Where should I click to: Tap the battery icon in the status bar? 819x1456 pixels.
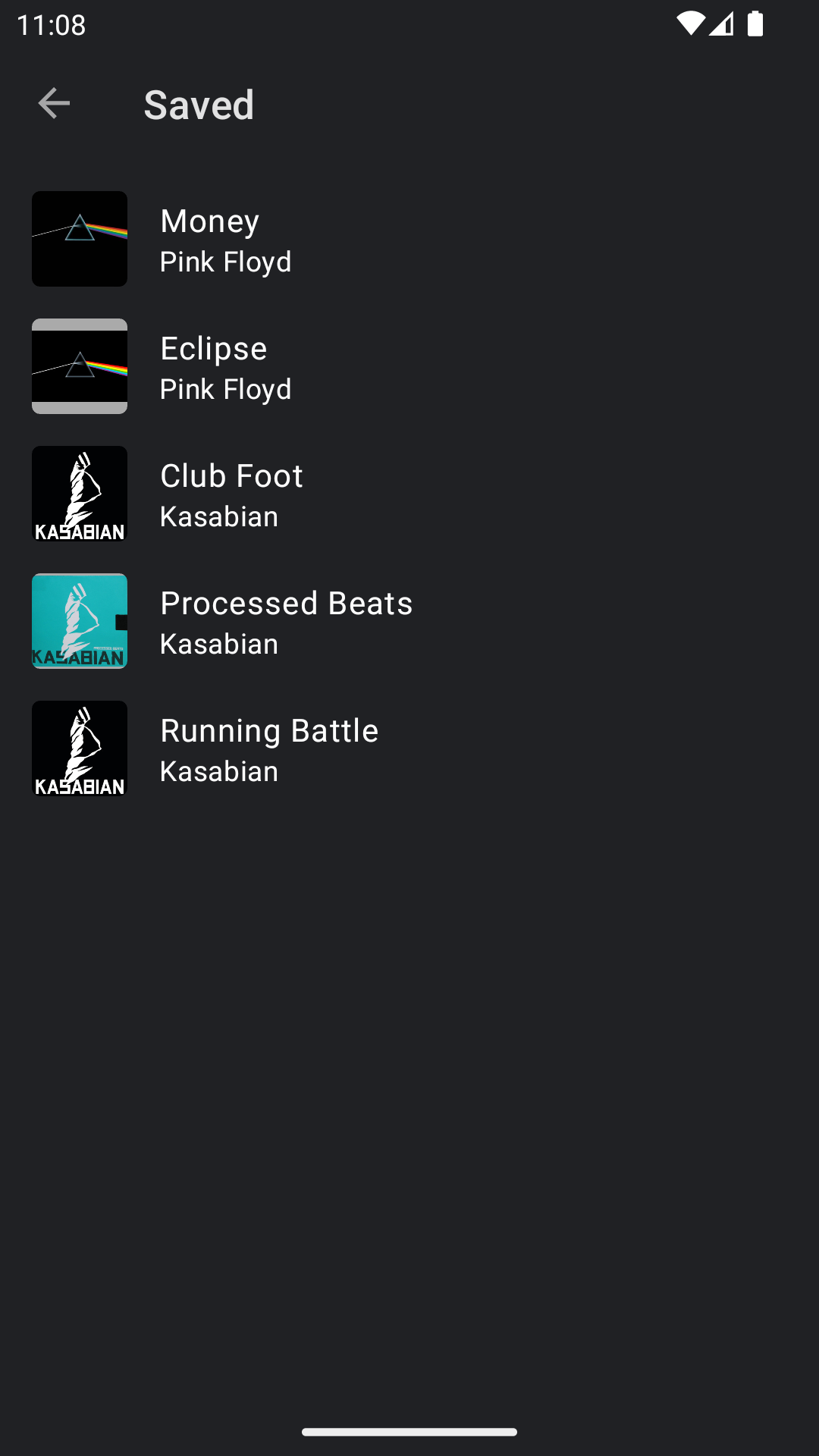(x=755, y=24)
